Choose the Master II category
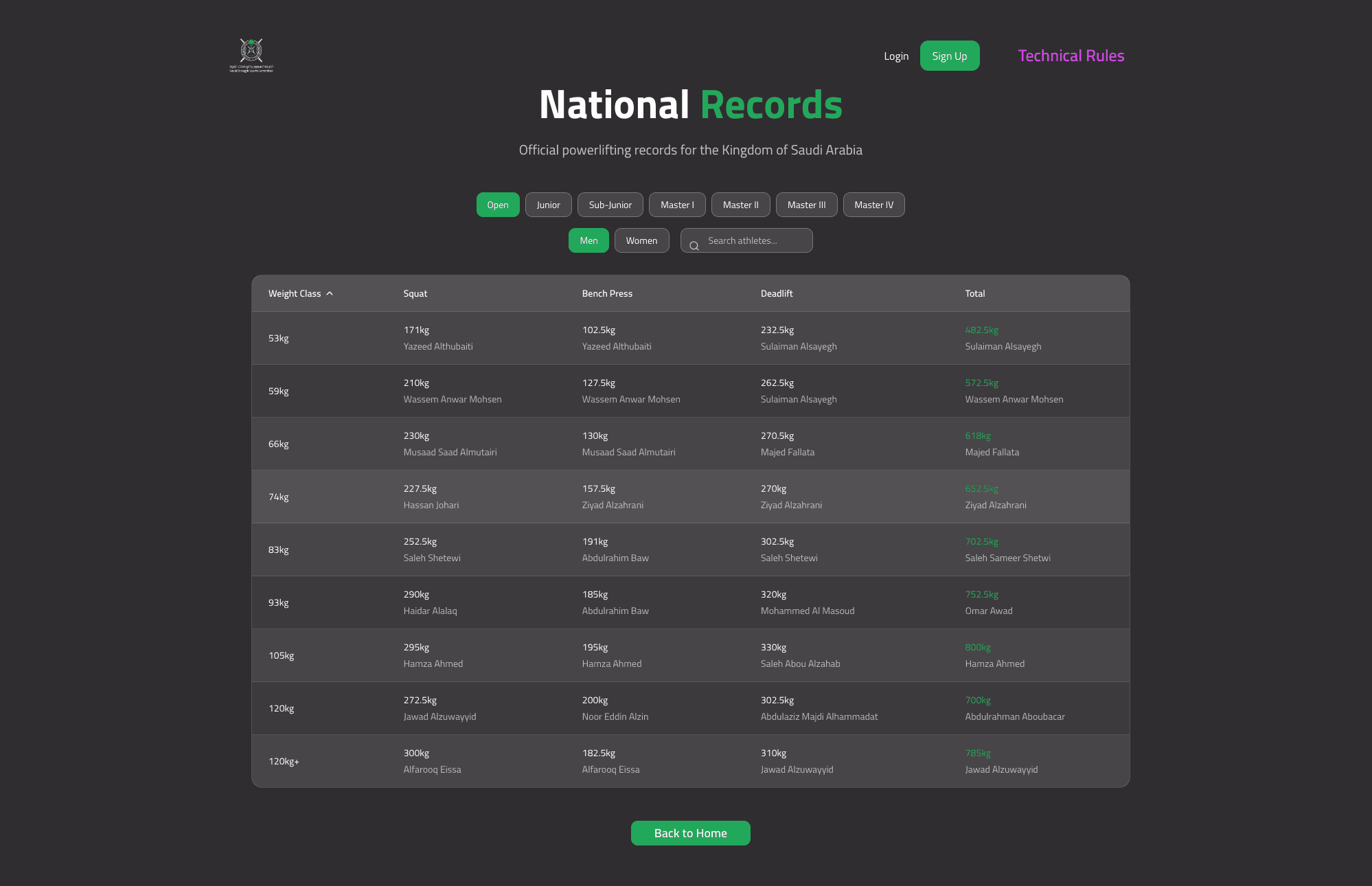Screen dimensions: 1372x886 (740, 204)
